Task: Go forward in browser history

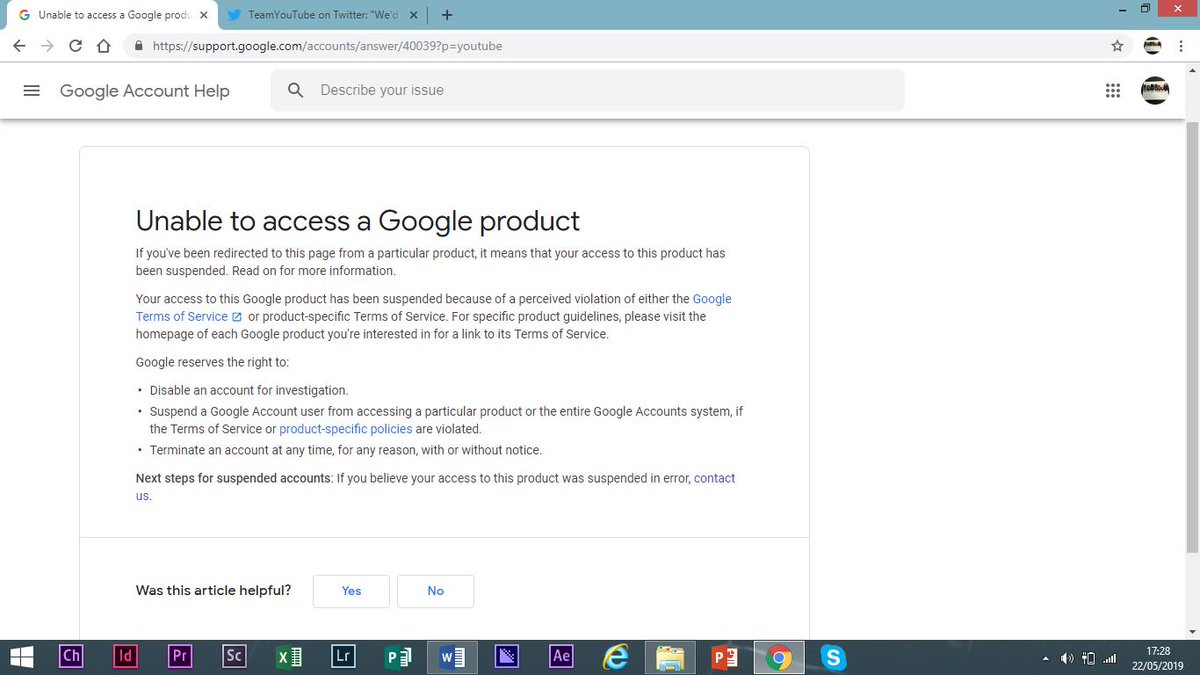Action: 47,46
